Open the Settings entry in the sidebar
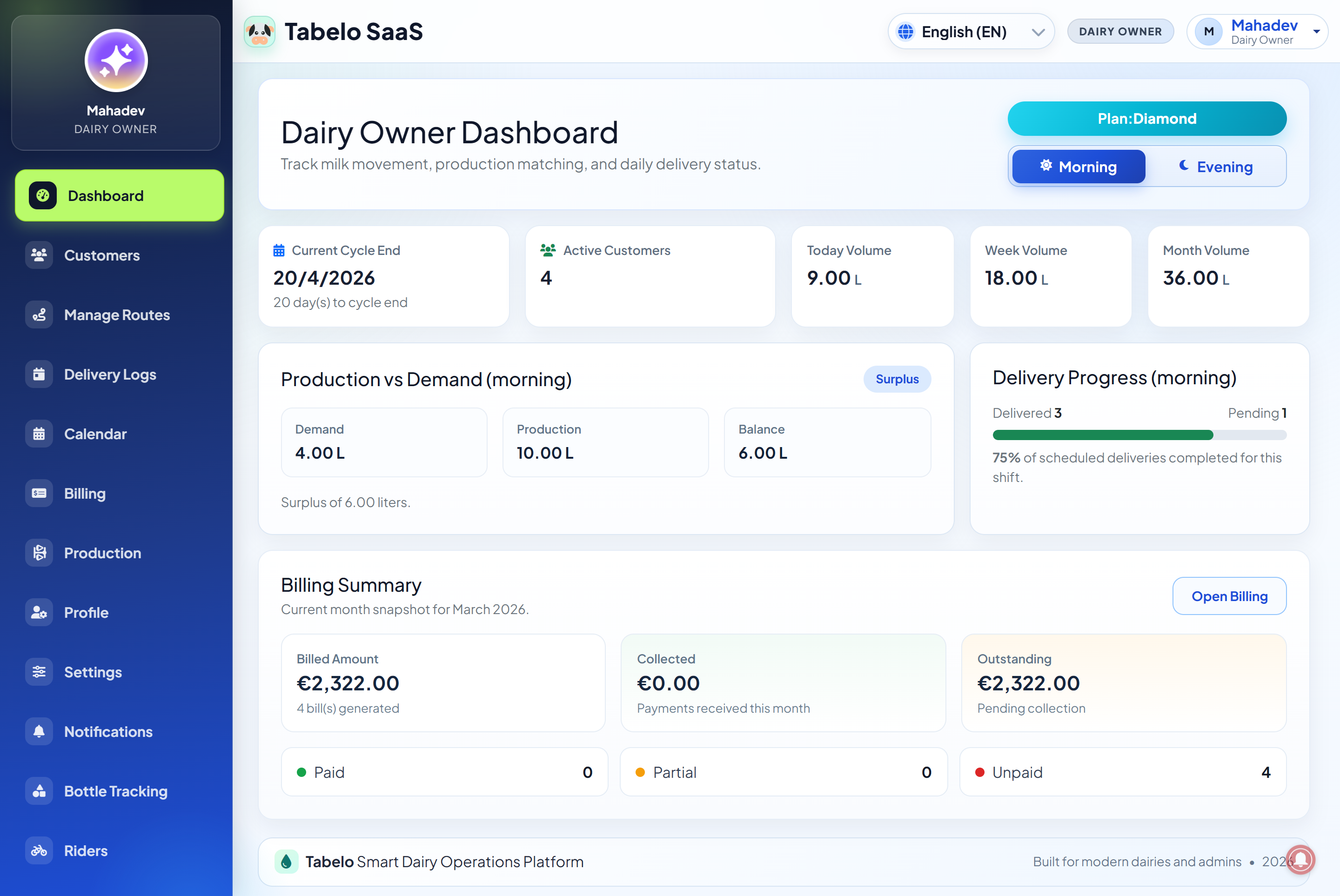Image resolution: width=1340 pixels, height=896 pixels. coord(39,672)
